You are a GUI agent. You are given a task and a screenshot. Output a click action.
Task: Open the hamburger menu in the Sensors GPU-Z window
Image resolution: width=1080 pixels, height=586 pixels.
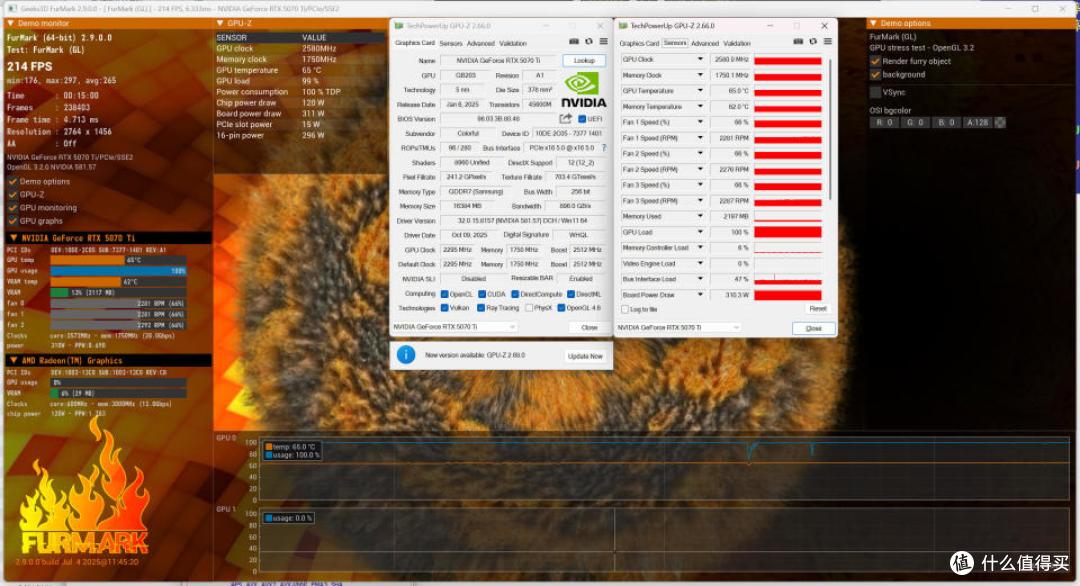827,42
